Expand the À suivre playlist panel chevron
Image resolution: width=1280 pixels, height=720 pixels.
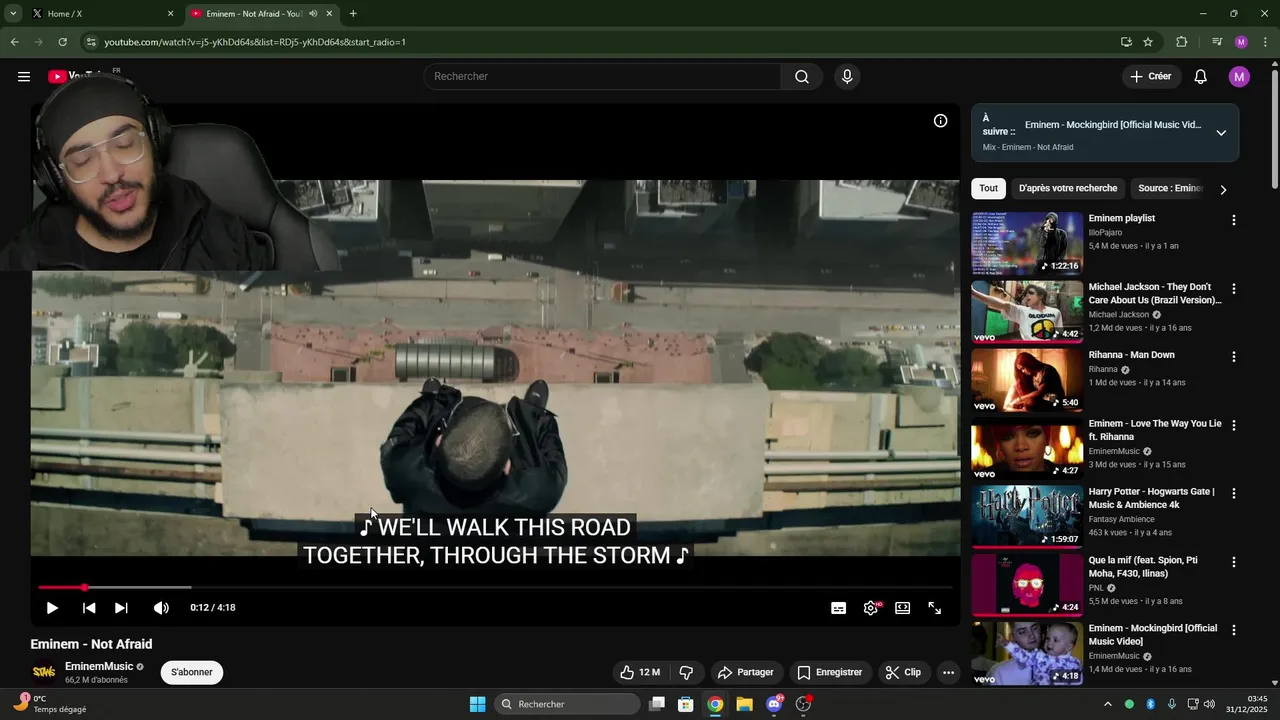tap(1221, 133)
